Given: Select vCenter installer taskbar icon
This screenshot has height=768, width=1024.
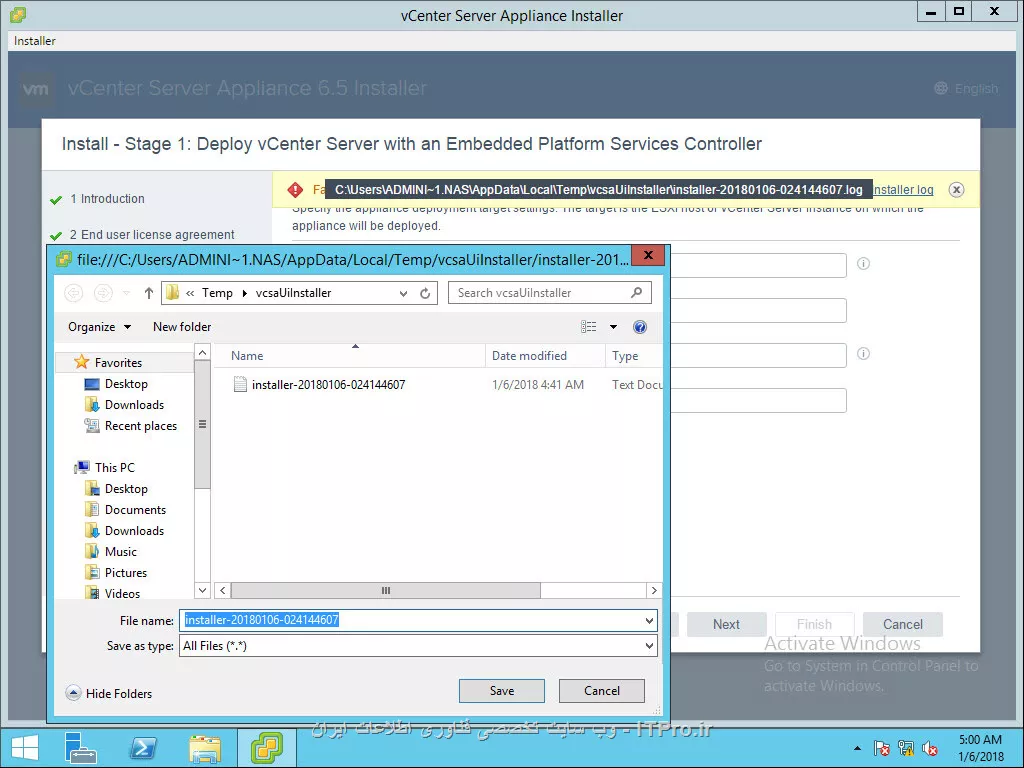Looking at the screenshot, I should click(266, 748).
